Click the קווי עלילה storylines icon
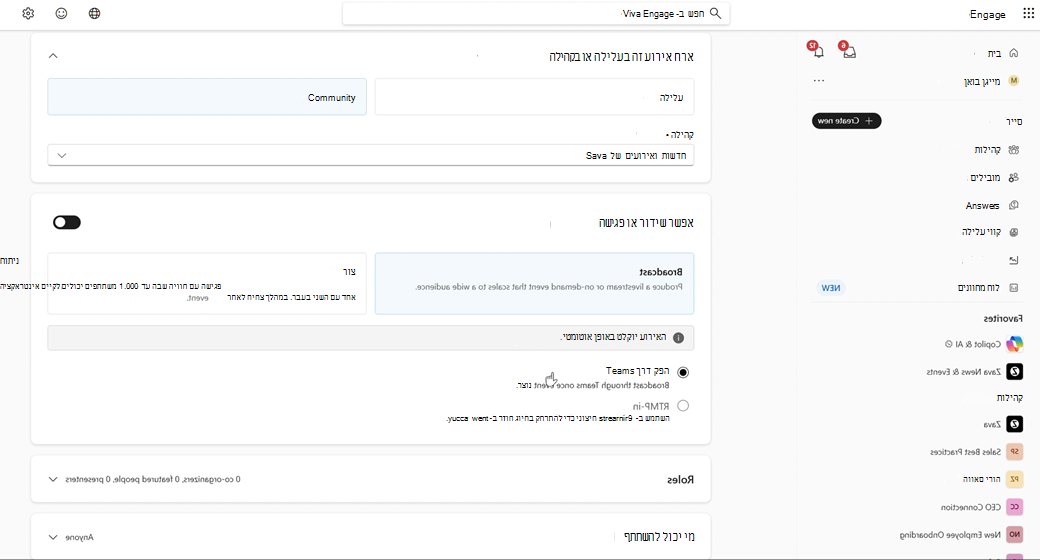The width and height of the screenshot is (1040, 560). pyautogui.click(x=1013, y=232)
